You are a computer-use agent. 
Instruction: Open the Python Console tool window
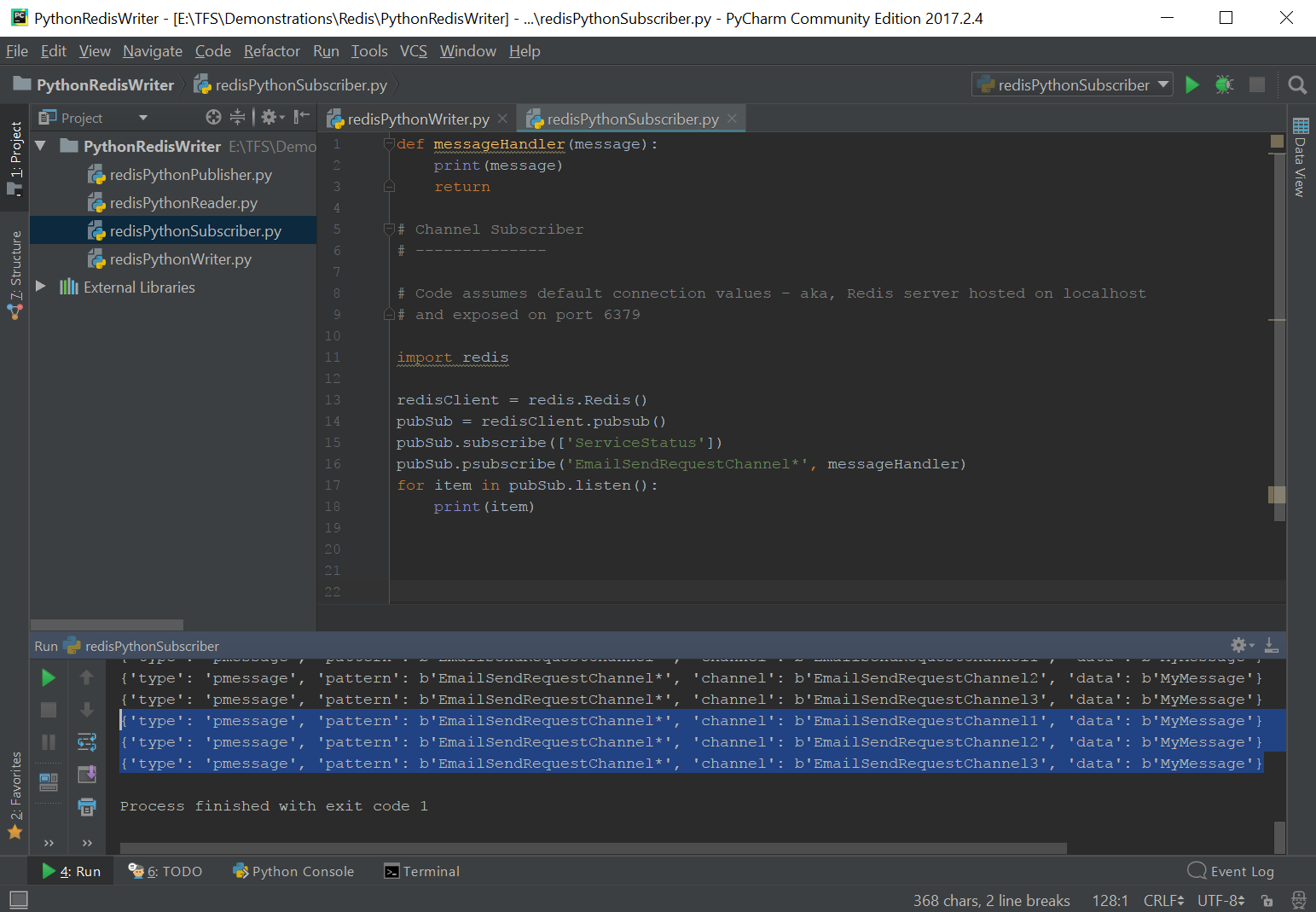point(293,871)
